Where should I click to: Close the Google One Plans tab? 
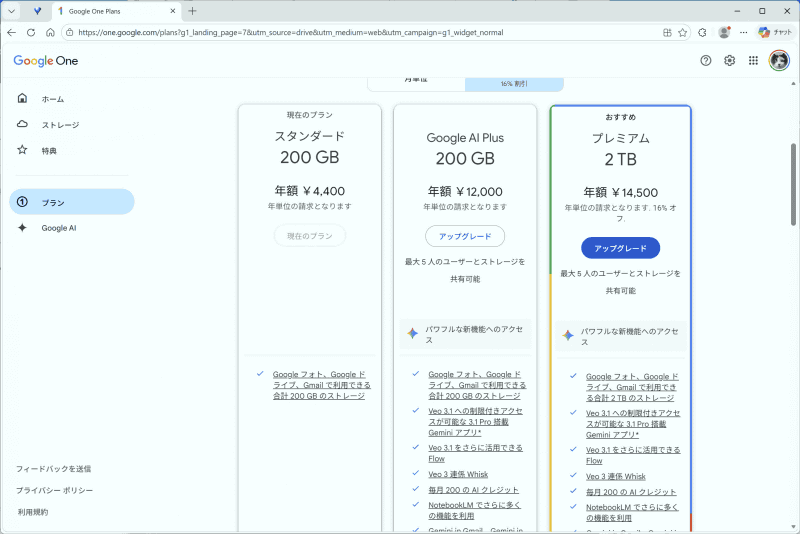point(173,11)
